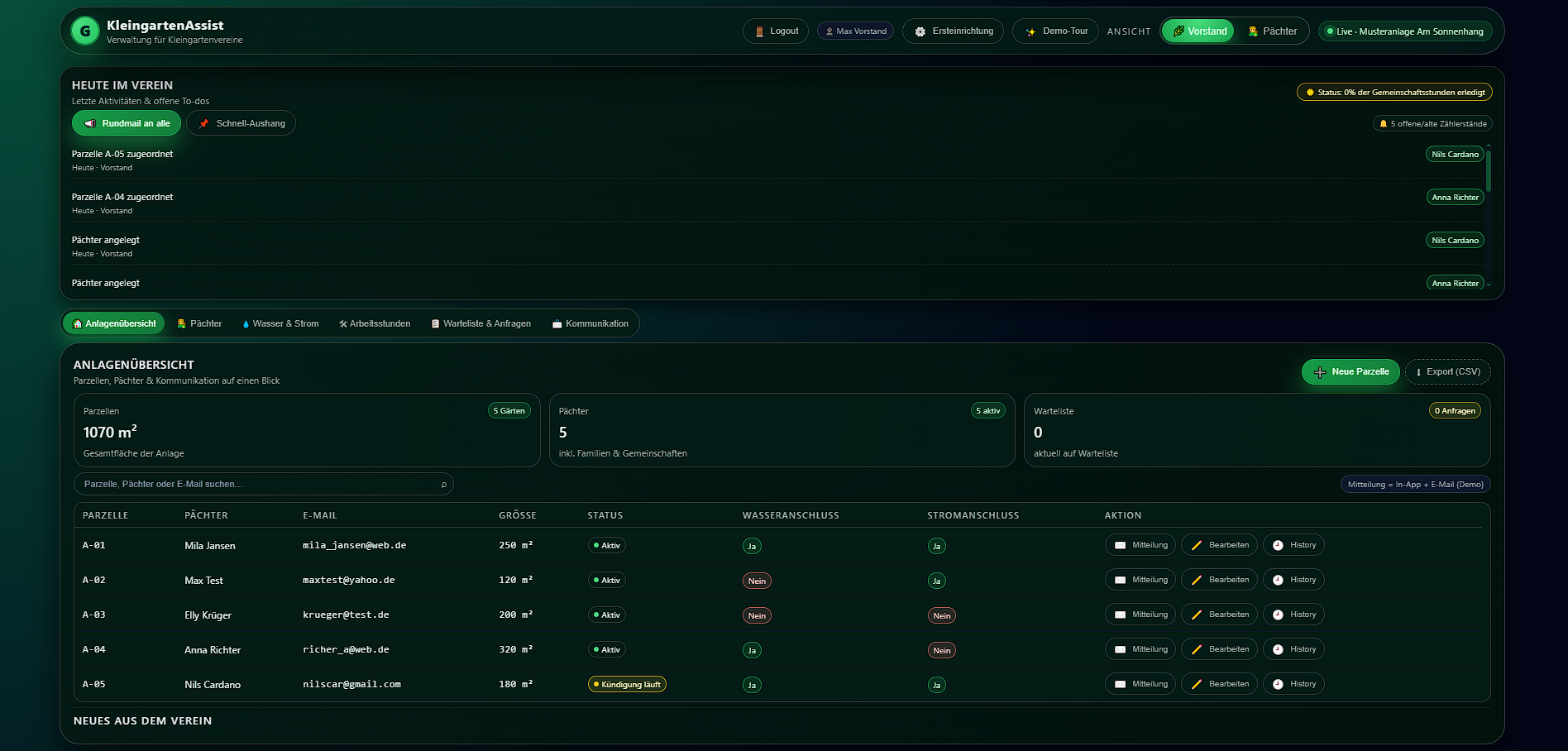Select the Vorstand view toggle
This screenshot has height=751, width=1568.
point(1198,31)
